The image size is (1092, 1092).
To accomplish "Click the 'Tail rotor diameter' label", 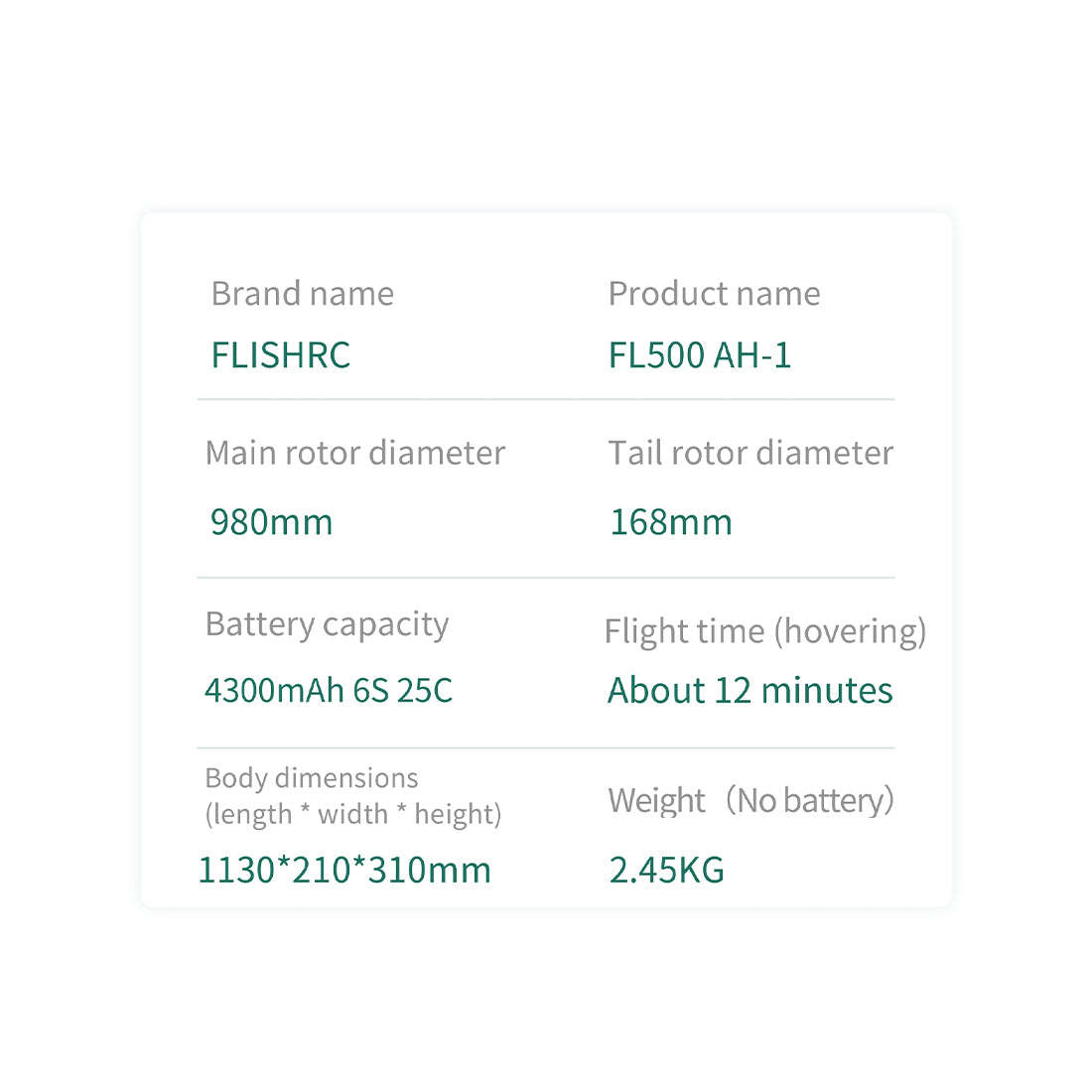I will click(751, 453).
